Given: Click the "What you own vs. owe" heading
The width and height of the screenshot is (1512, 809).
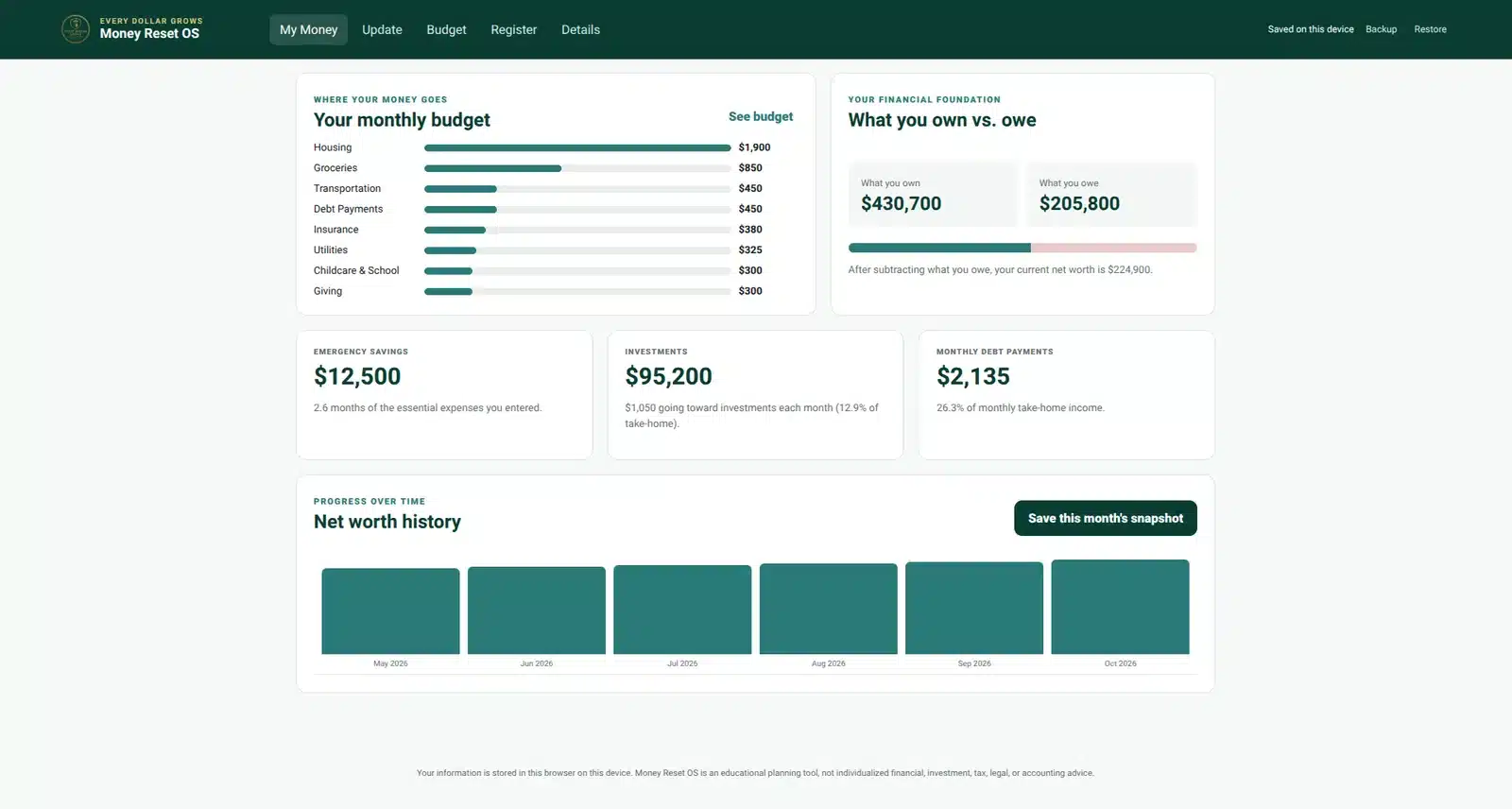Looking at the screenshot, I should pos(942,120).
